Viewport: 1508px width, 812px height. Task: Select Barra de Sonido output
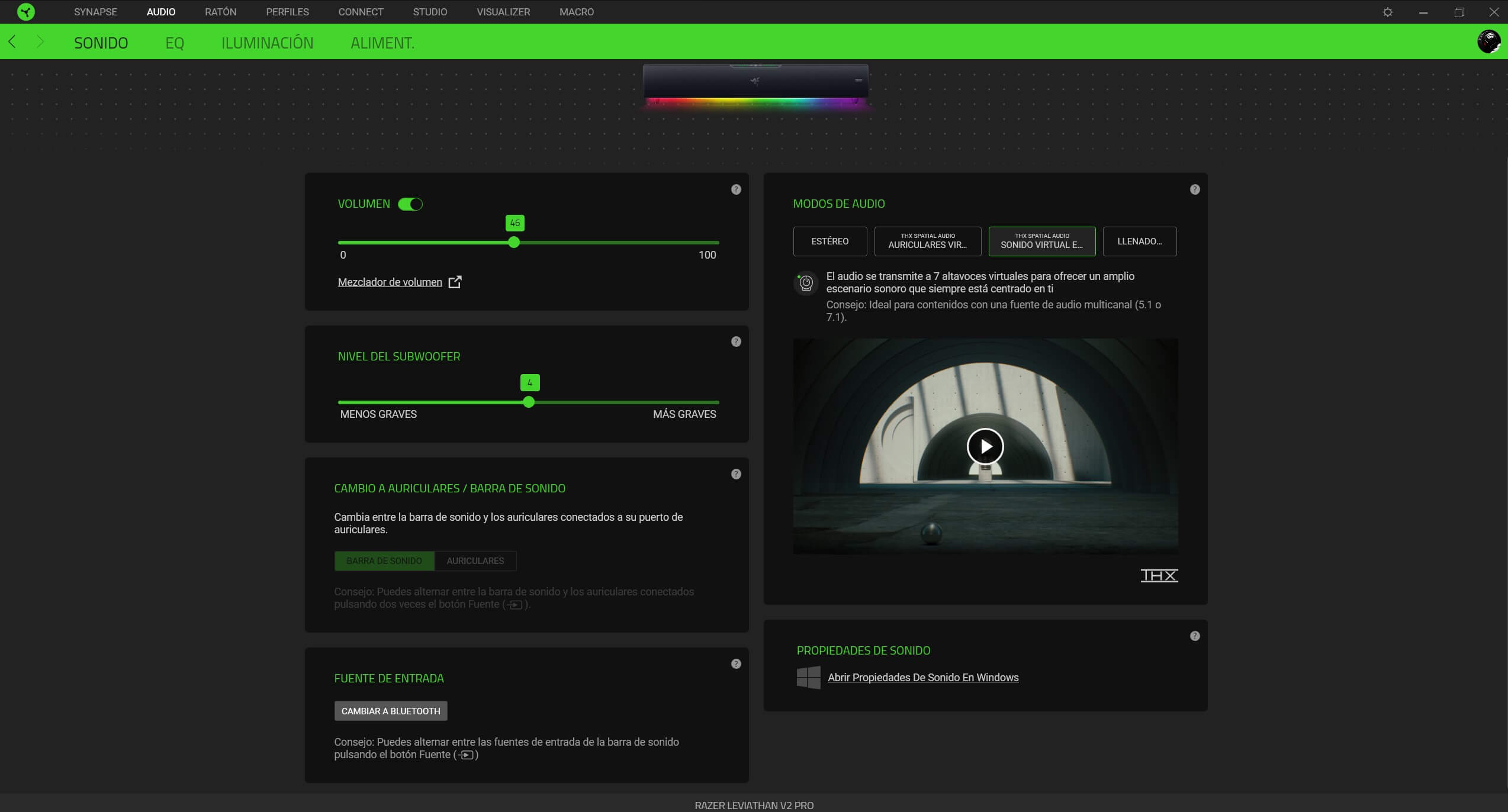pos(384,561)
